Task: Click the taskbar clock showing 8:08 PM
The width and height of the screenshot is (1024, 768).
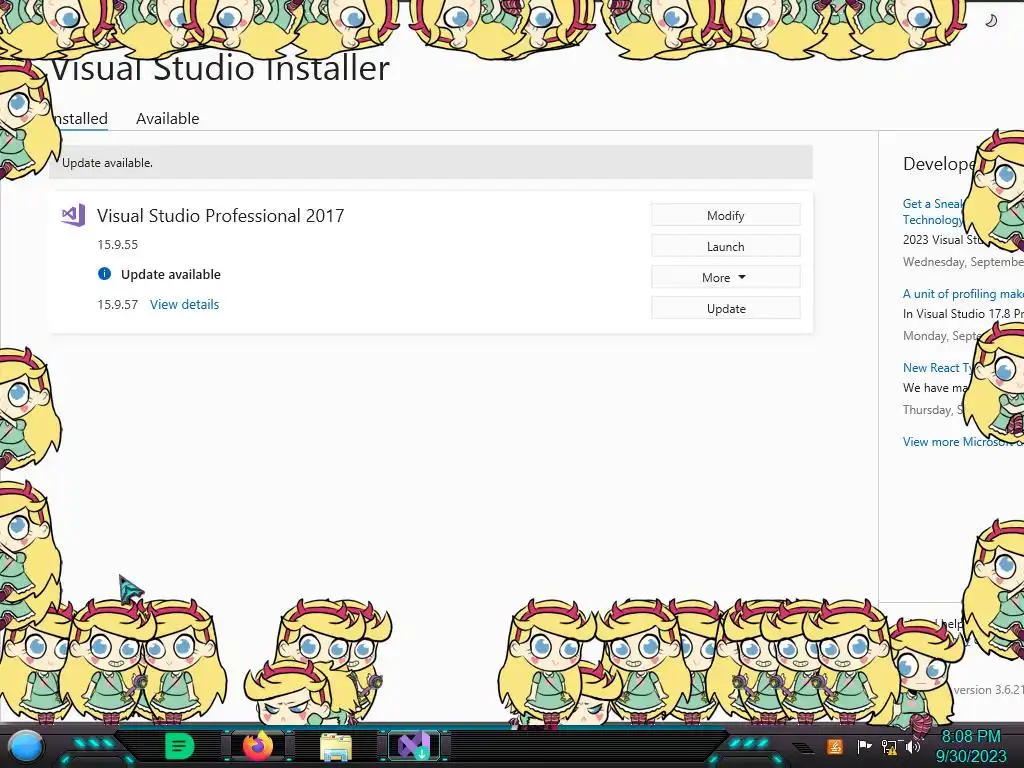Action: coord(971,746)
